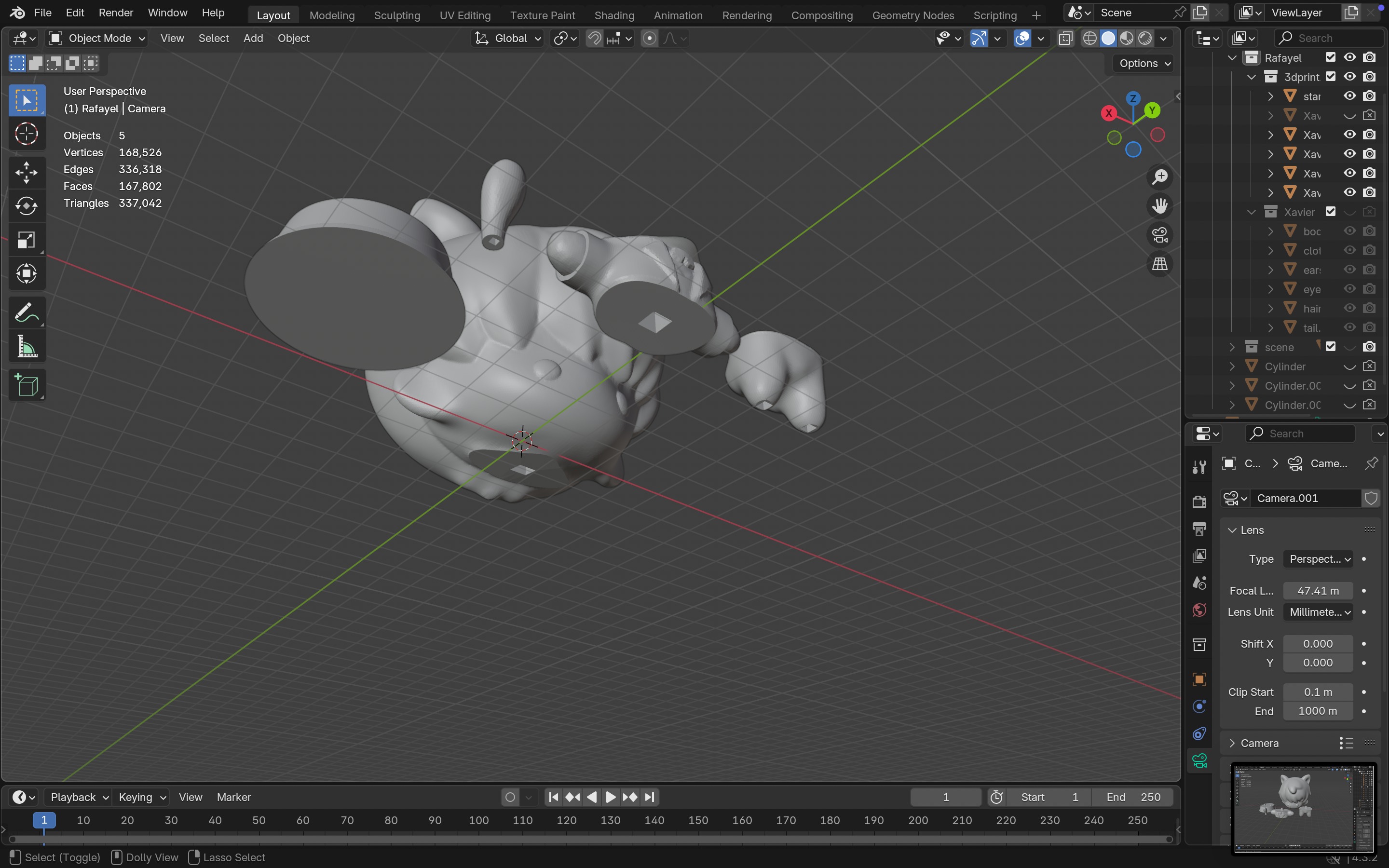Open the World properties tab
This screenshot has width=1389, height=868.
[1199, 610]
